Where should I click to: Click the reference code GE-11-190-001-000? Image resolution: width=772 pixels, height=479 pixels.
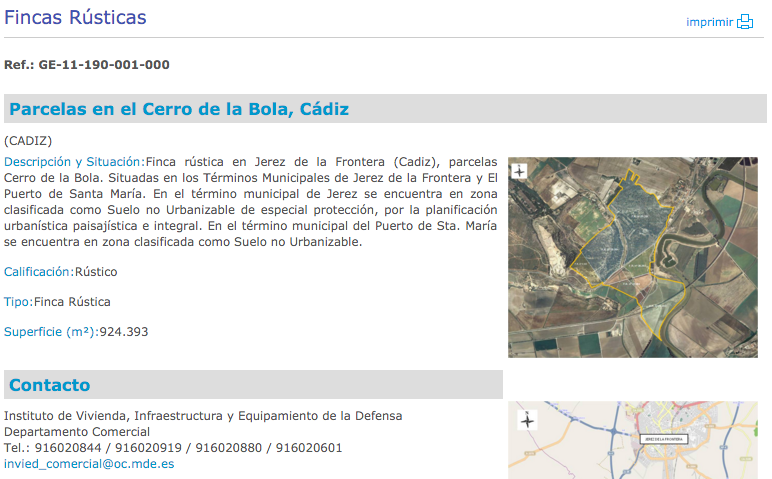click(x=104, y=65)
